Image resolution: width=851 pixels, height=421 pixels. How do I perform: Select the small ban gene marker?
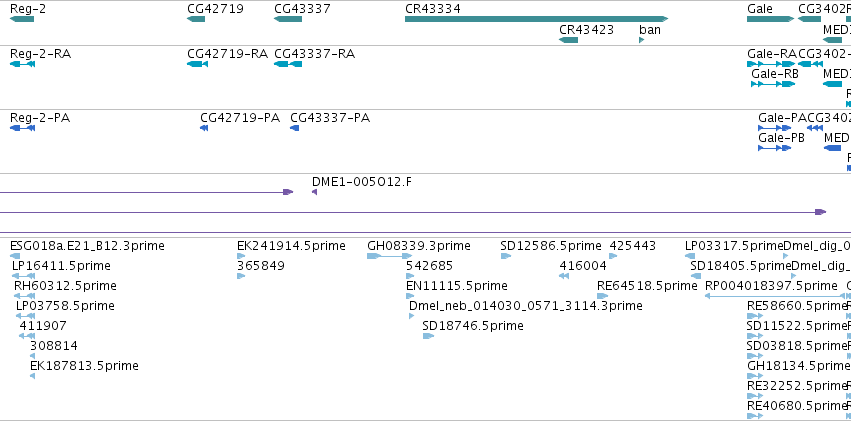pos(642,40)
